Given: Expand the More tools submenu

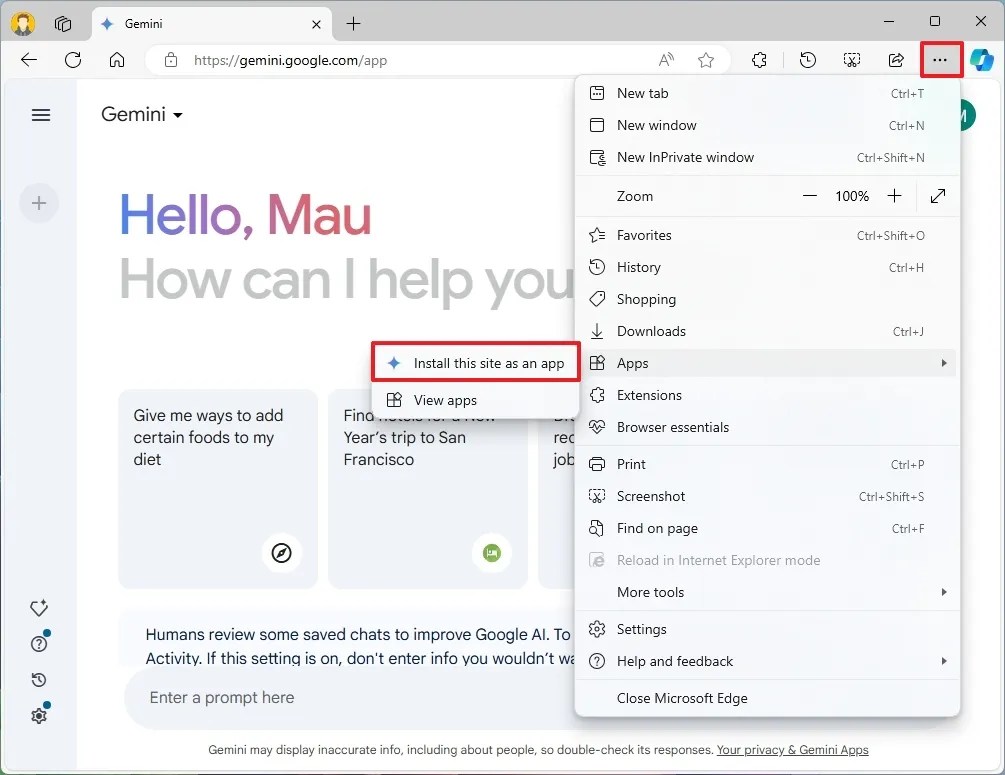Looking at the screenshot, I should pos(650,592).
